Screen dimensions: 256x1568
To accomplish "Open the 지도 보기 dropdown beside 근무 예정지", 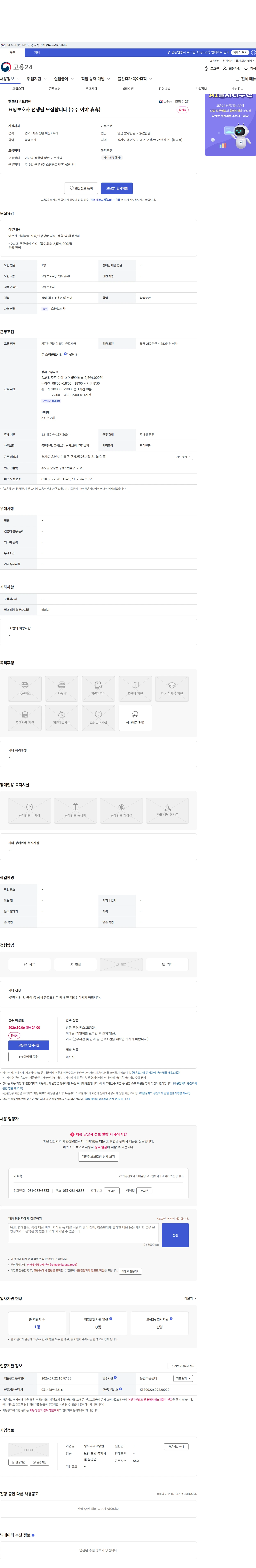I will pos(183,456).
